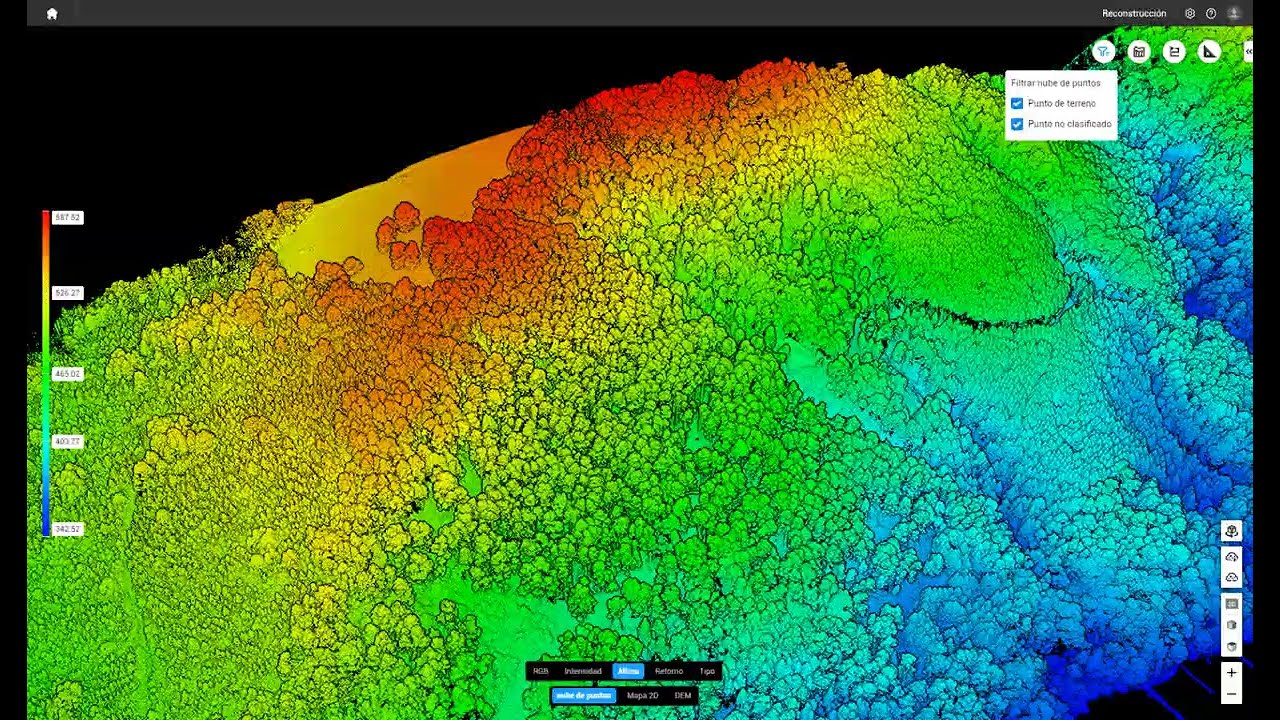Switch coloring to Intensidad

click(583, 671)
